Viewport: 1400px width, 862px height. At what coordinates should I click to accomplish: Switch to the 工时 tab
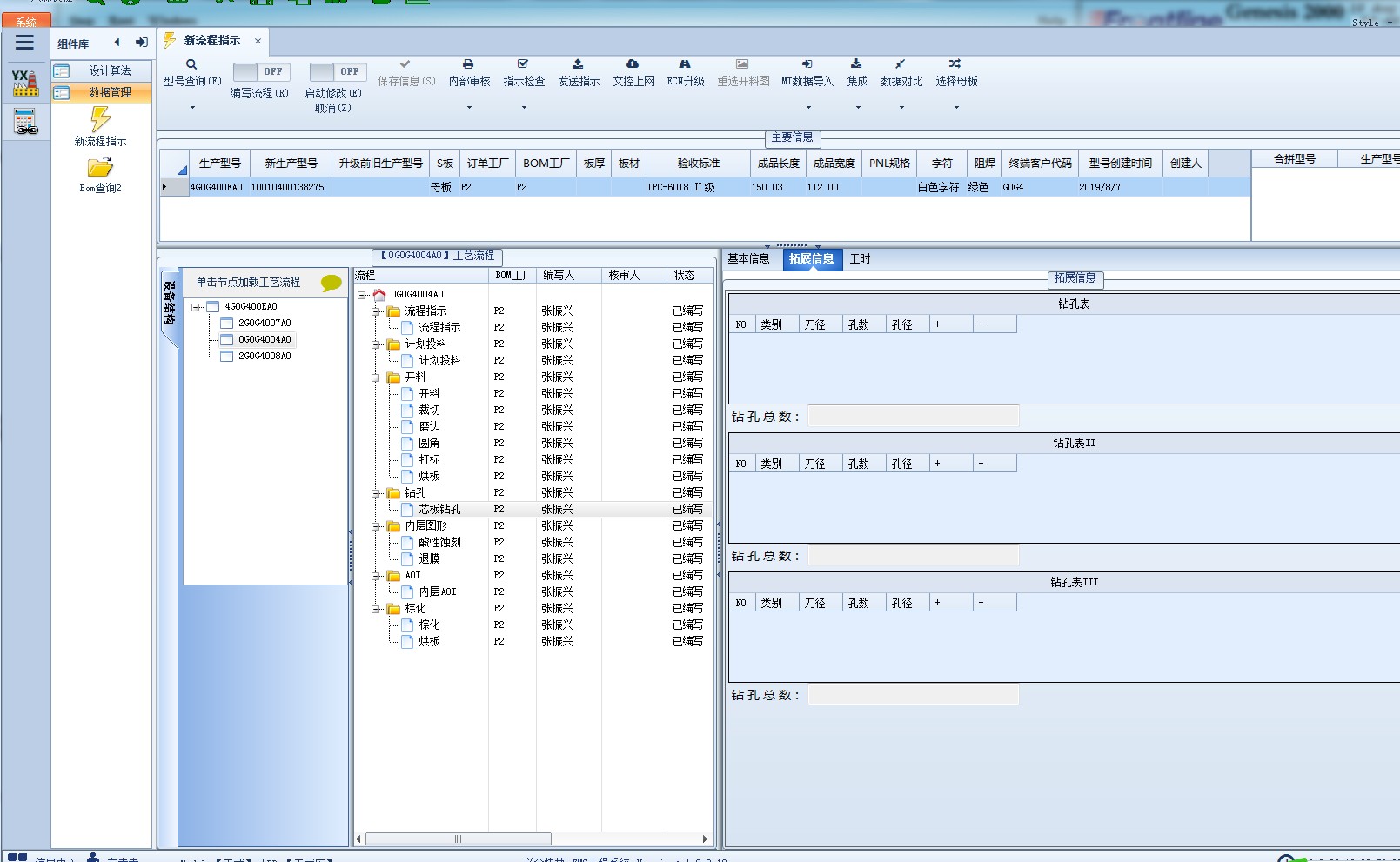tap(860, 259)
